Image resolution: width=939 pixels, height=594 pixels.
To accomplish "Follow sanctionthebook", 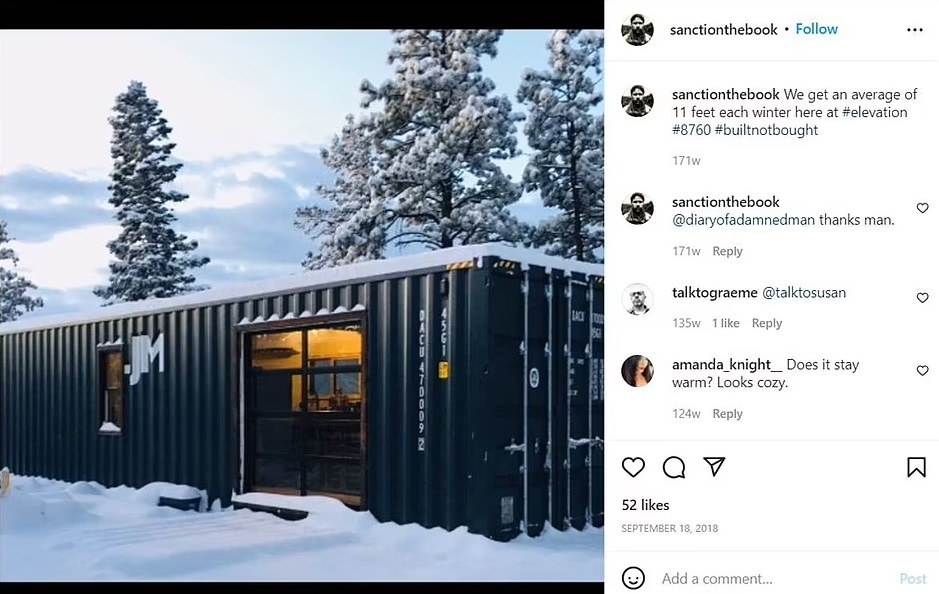I will coord(816,29).
